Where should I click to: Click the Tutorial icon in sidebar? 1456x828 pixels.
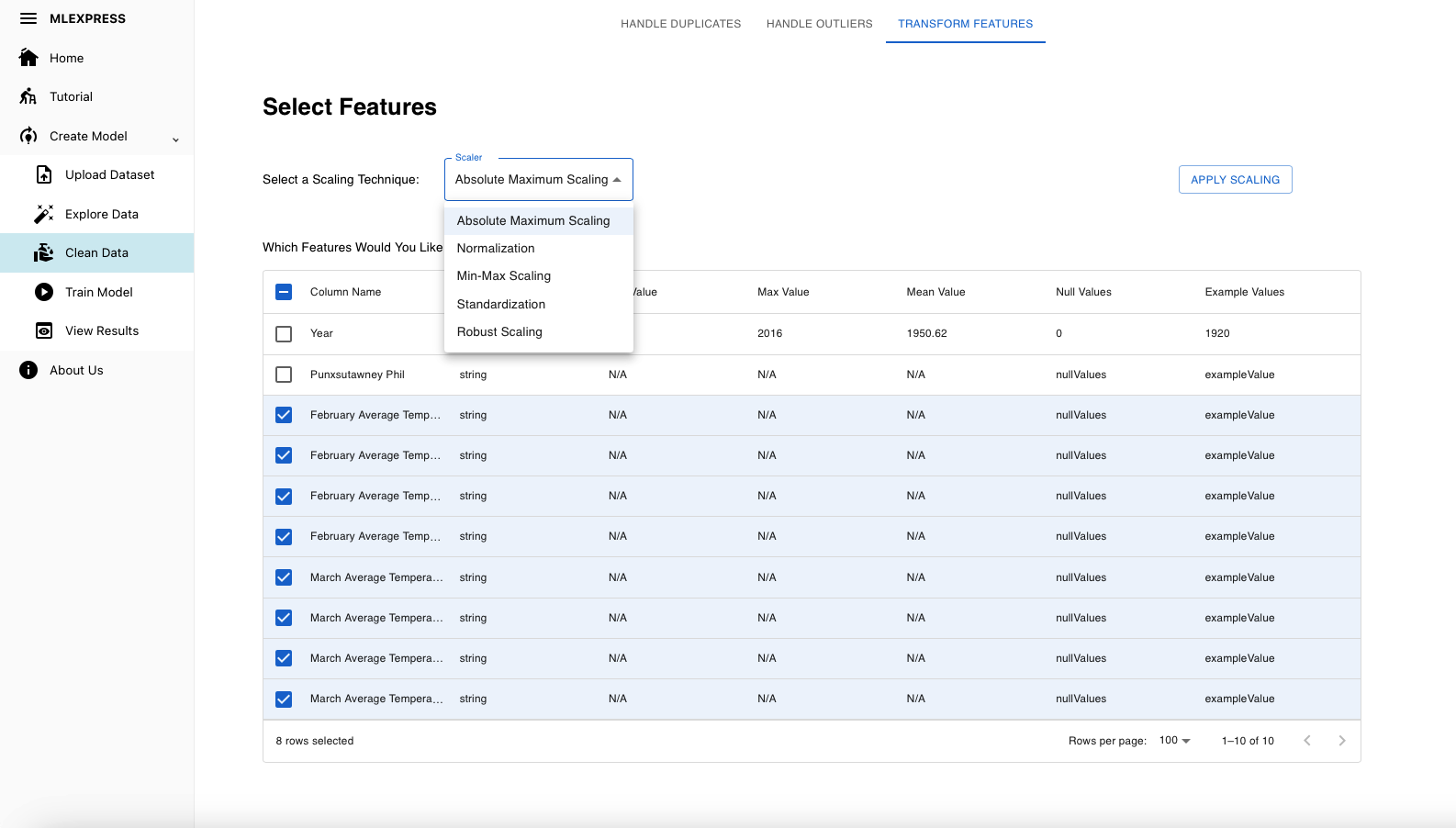click(28, 96)
